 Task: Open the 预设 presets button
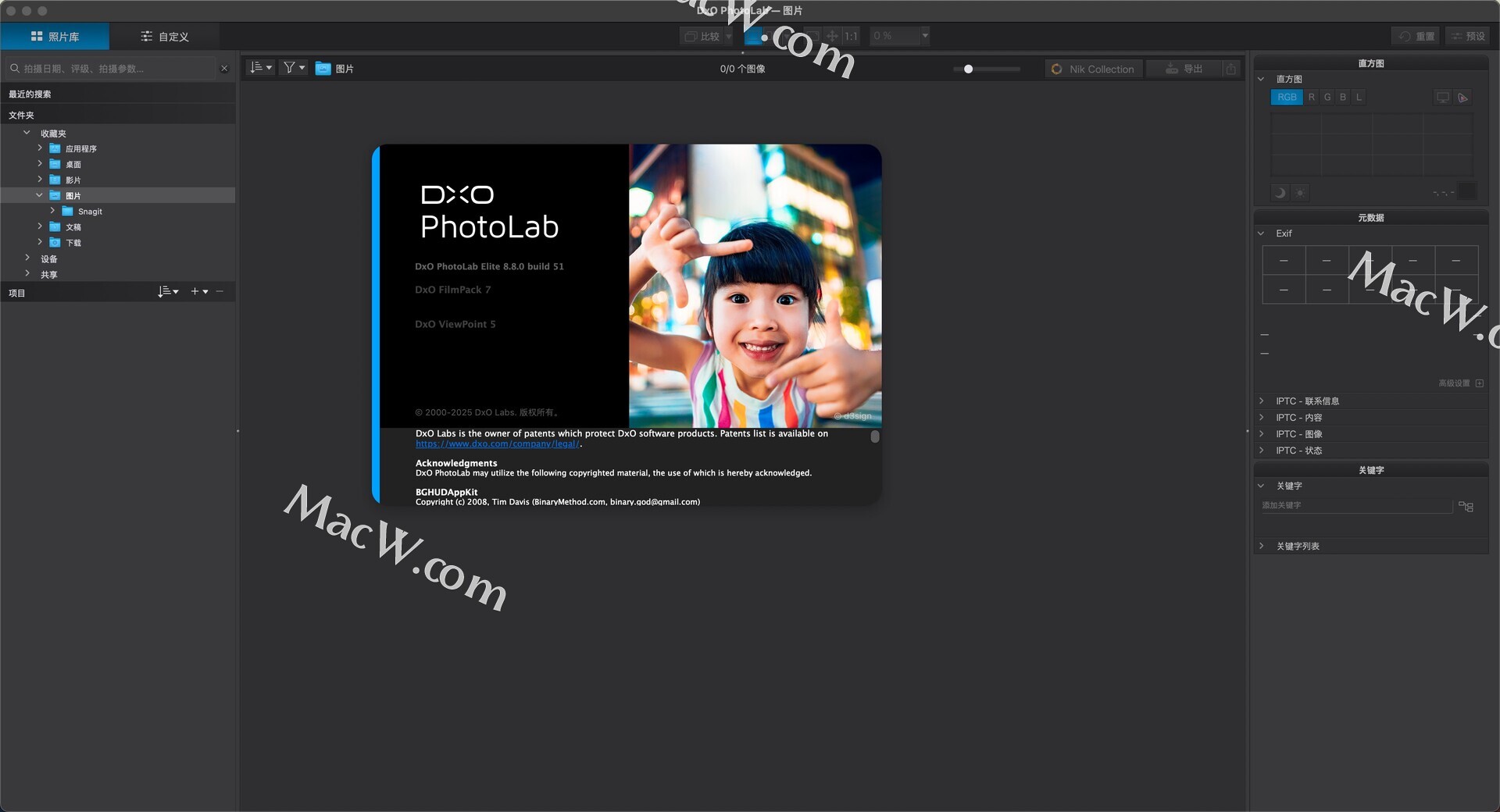click(x=1467, y=36)
